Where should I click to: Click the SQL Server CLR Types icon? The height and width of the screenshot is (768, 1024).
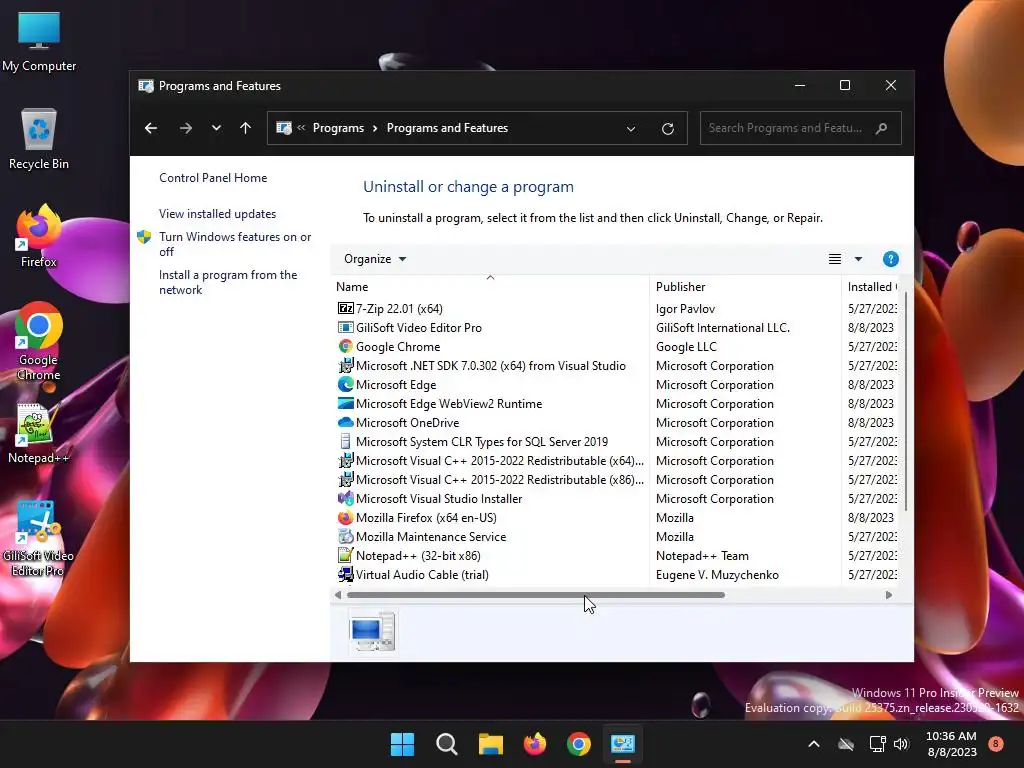pos(345,441)
